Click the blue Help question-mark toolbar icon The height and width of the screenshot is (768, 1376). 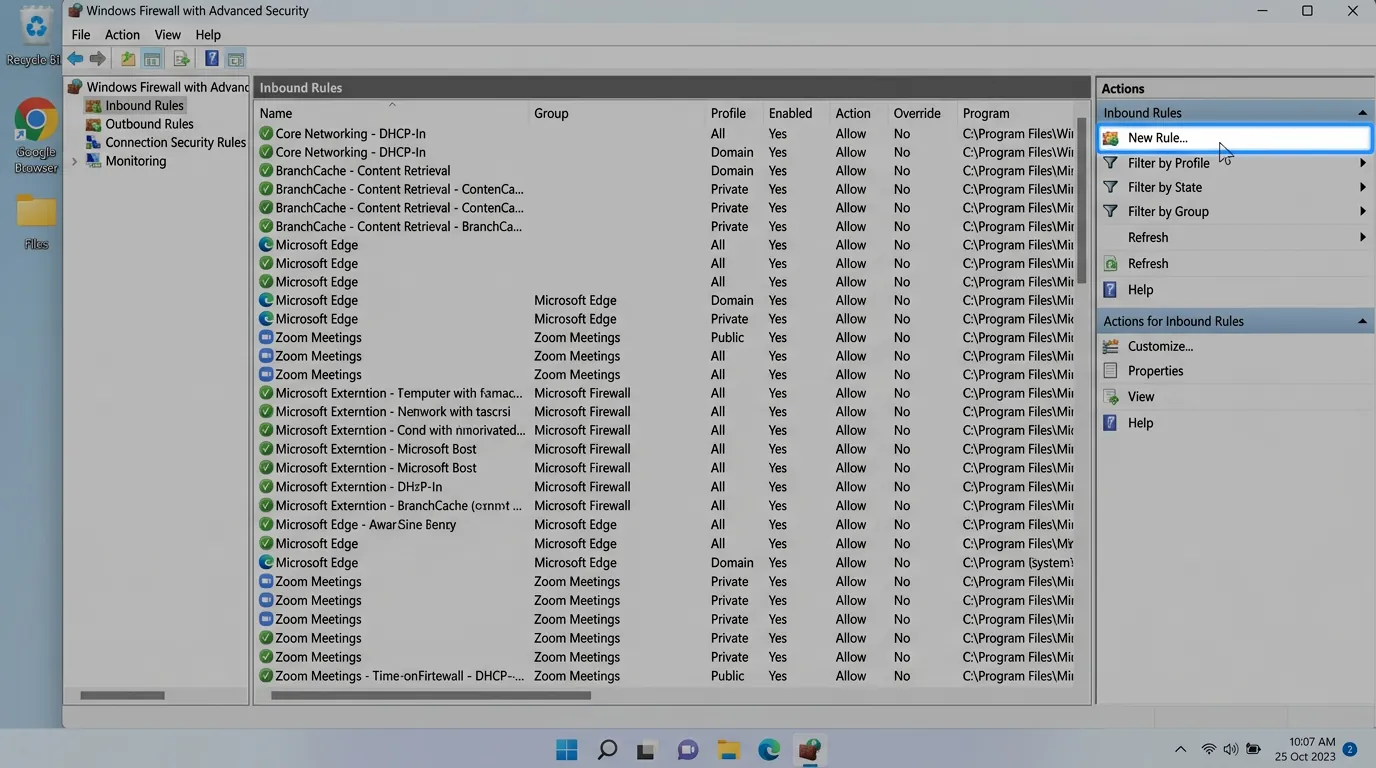click(212, 59)
